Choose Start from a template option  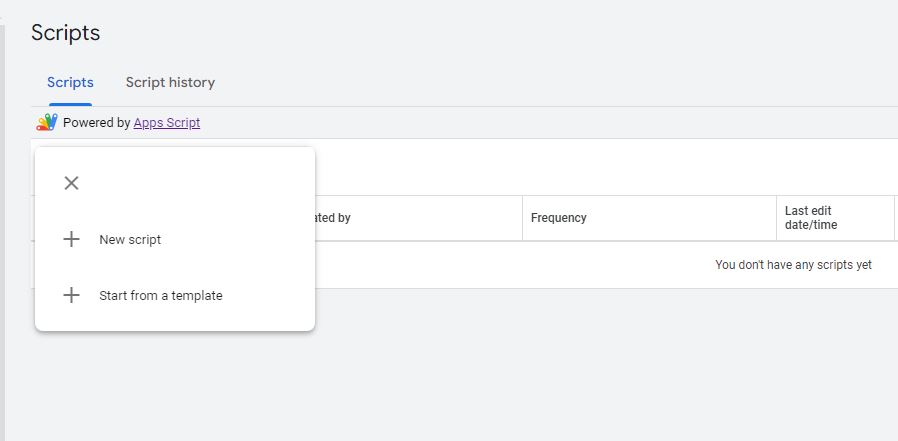[x=161, y=296]
